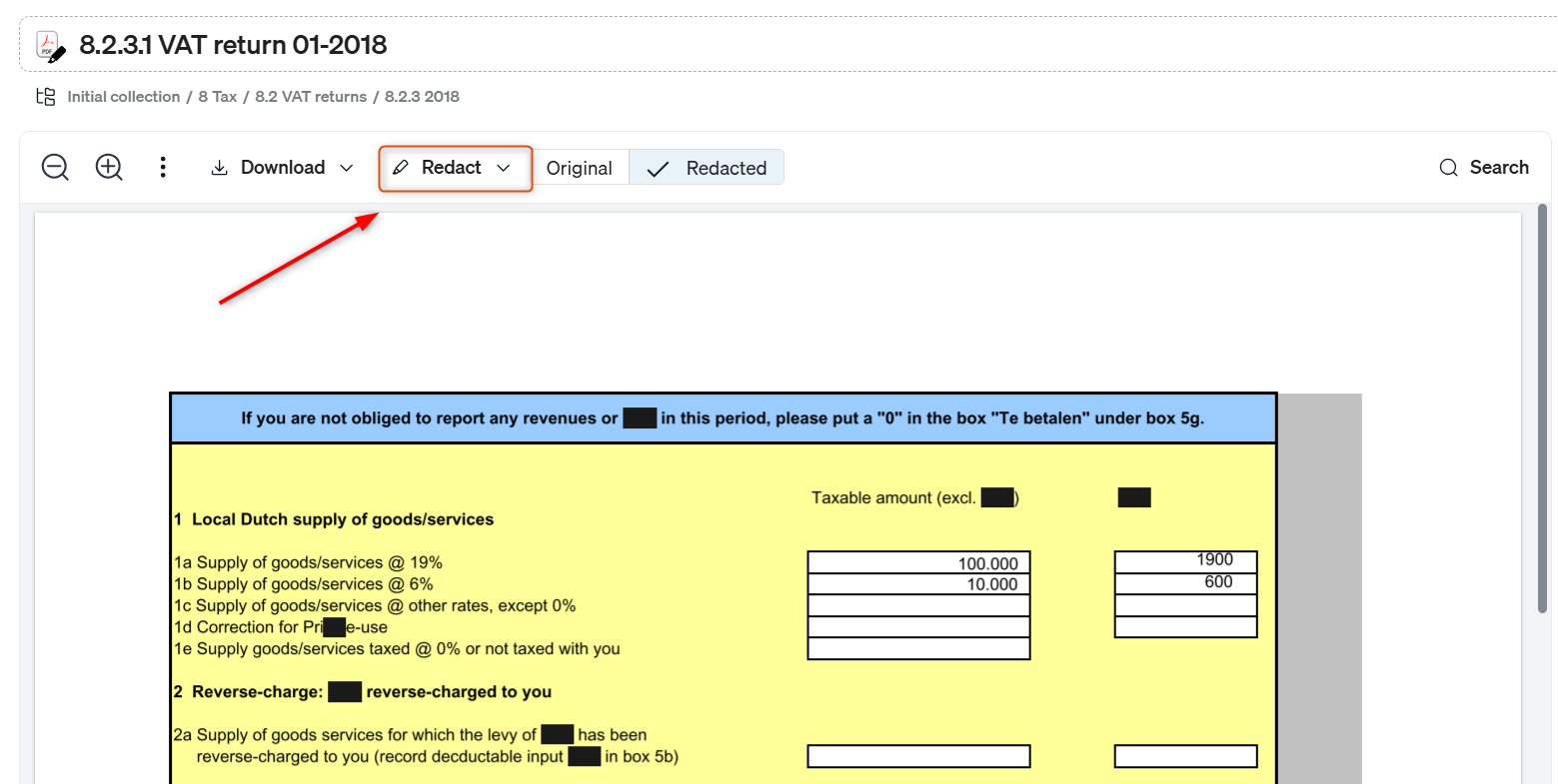
Task: Expand the Redact dropdown chevron
Action: point(504,168)
